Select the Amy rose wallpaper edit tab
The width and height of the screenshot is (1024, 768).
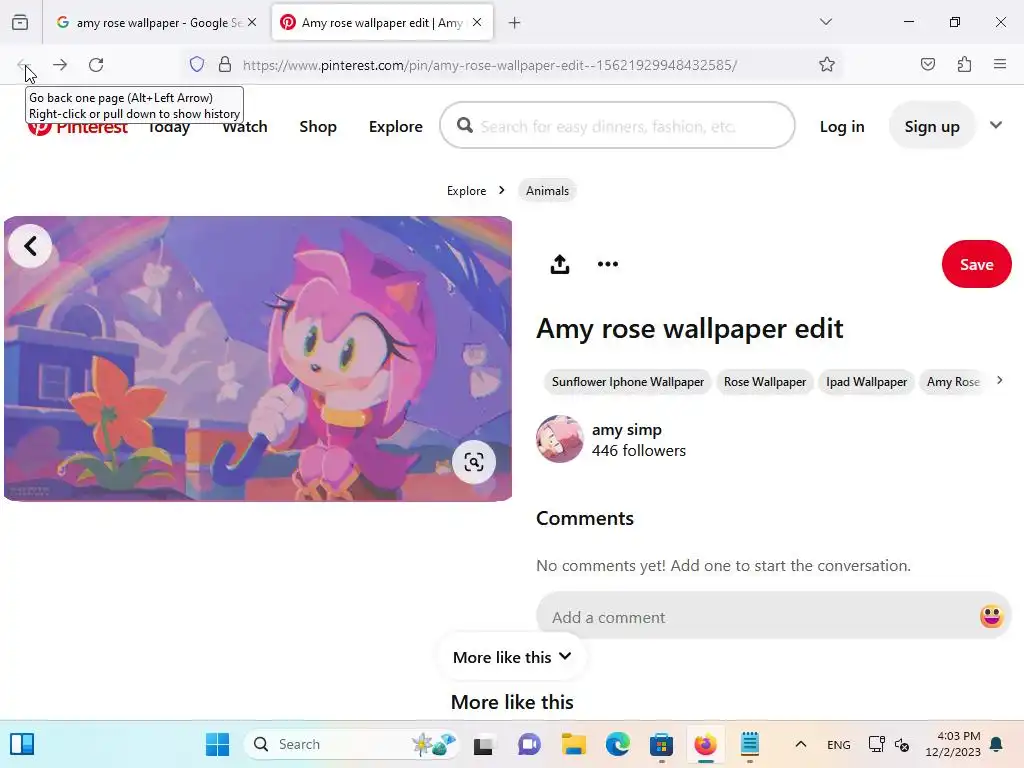[382, 22]
